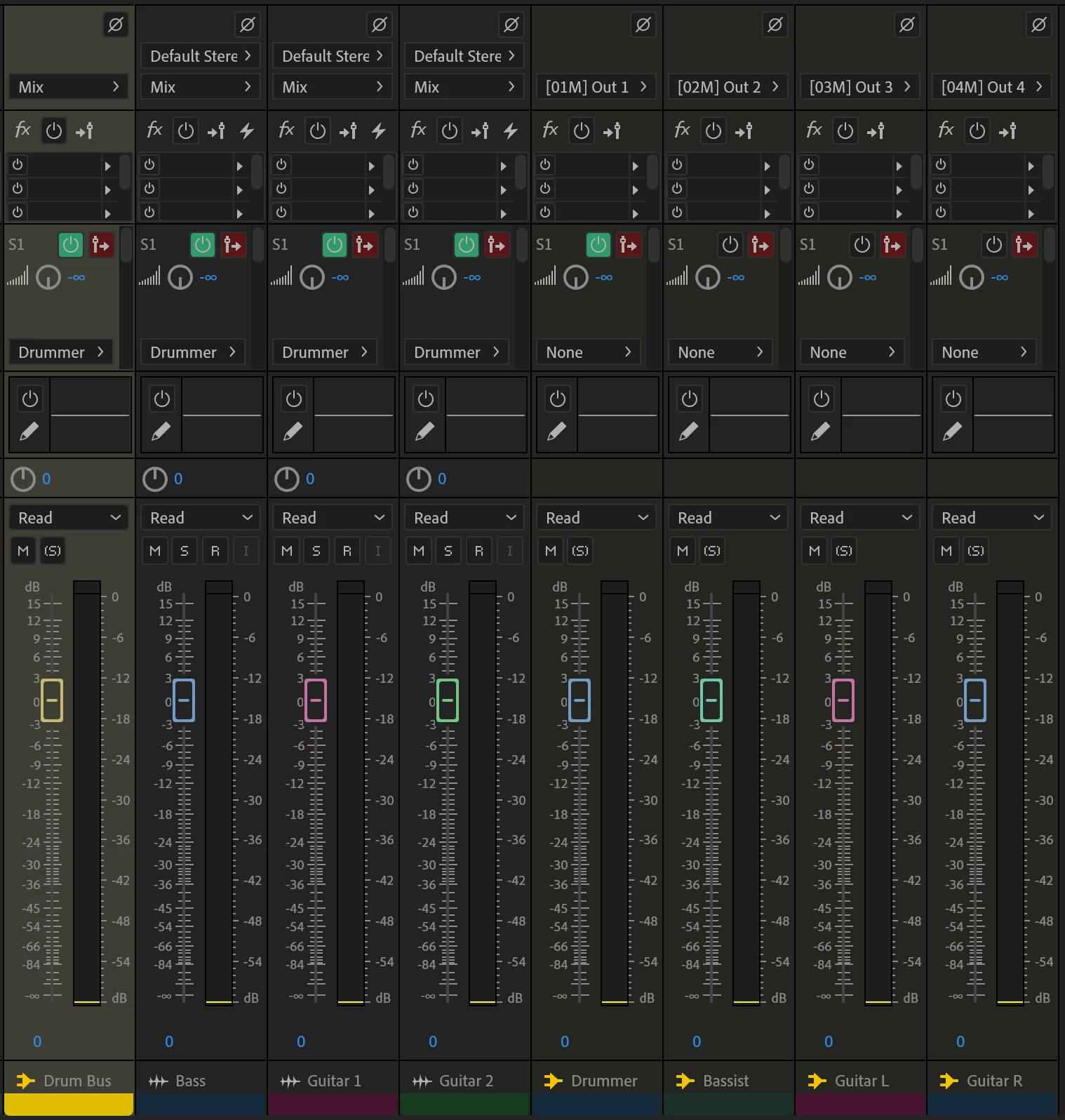Image resolution: width=1065 pixels, height=1120 pixels.
Task: Open Bassist send destination None dropdown
Action: (x=720, y=352)
